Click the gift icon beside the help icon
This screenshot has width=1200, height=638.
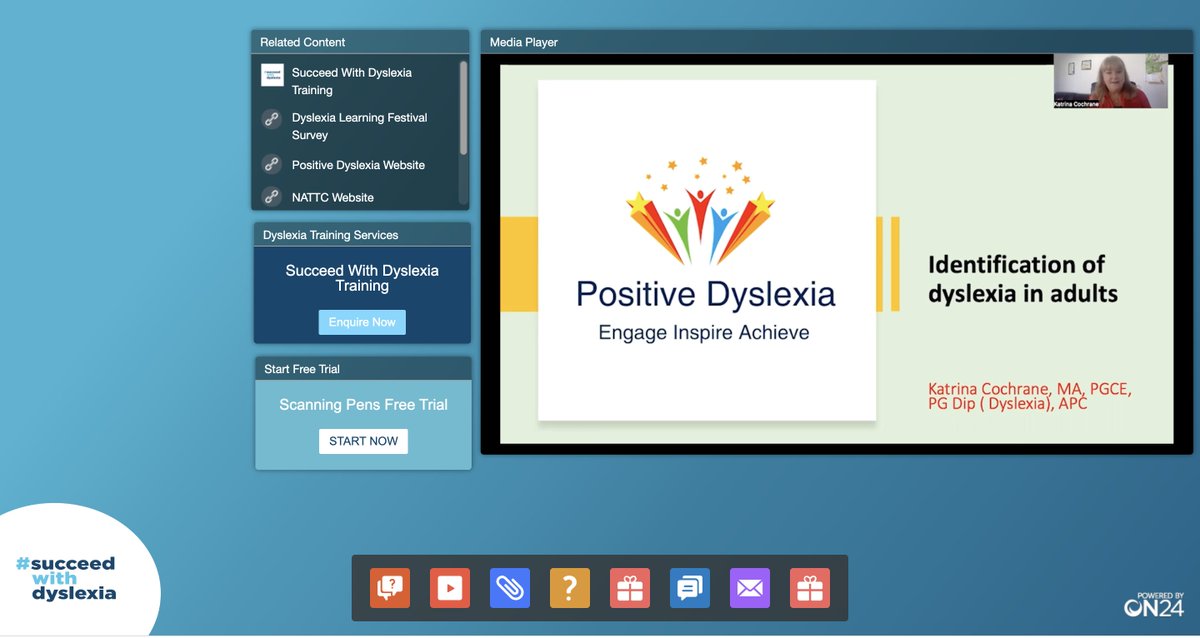[630, 588]
